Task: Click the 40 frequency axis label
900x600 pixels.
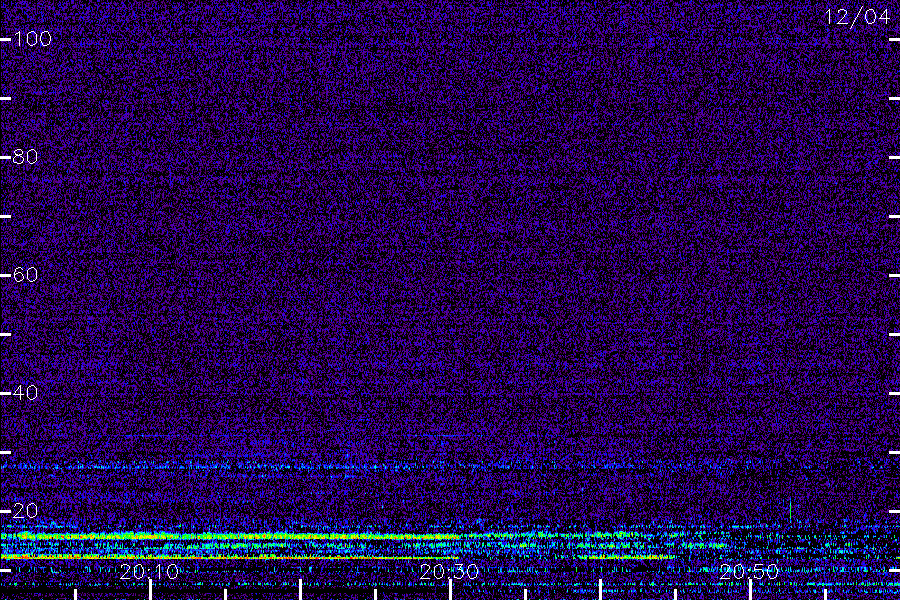Action: coord(25,393)
